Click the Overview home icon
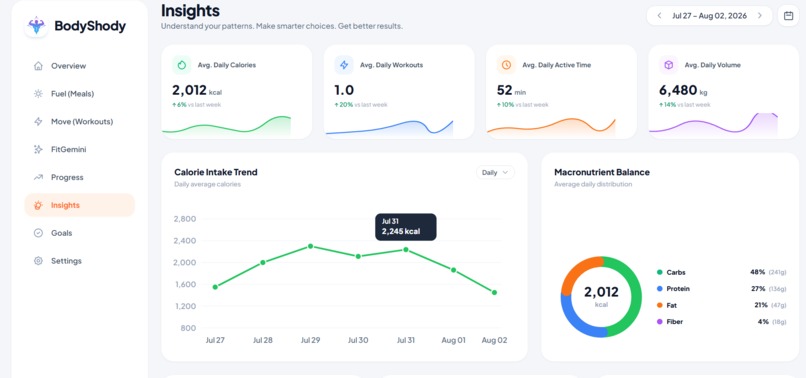This screenshot has width=806, height=378. click(x=38, y=66)
